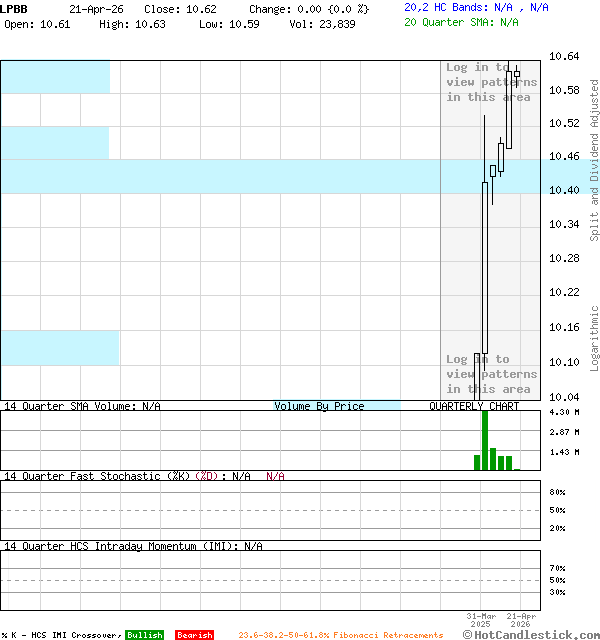Click the upper 'Log in to view patterns' notice
This screenshot has width=600, height=640.
click(490, 82)
